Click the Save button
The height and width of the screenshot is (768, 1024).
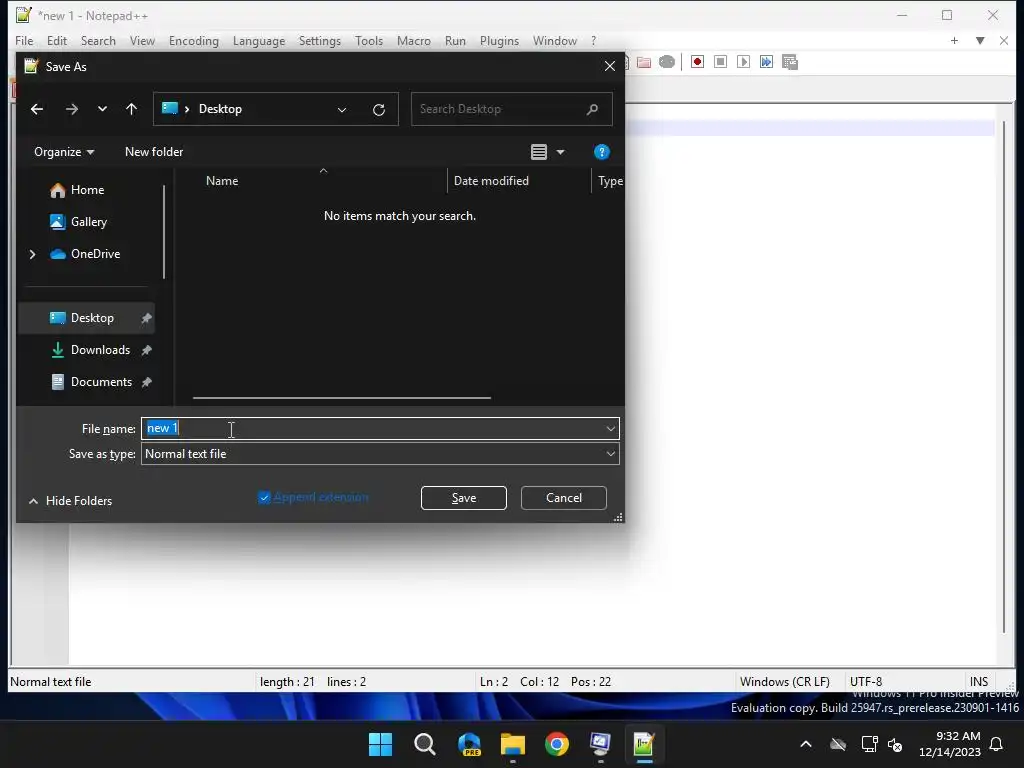[x=464, y=498]
